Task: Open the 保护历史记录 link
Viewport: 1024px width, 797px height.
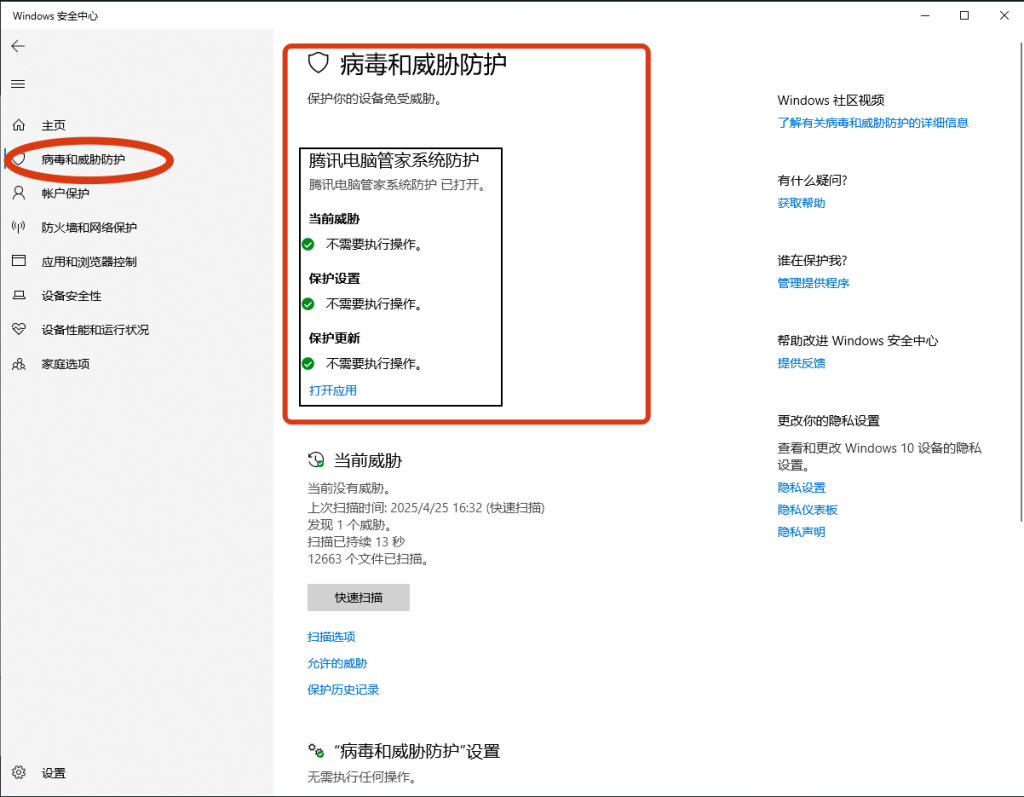Action: [x=343, y=689]
